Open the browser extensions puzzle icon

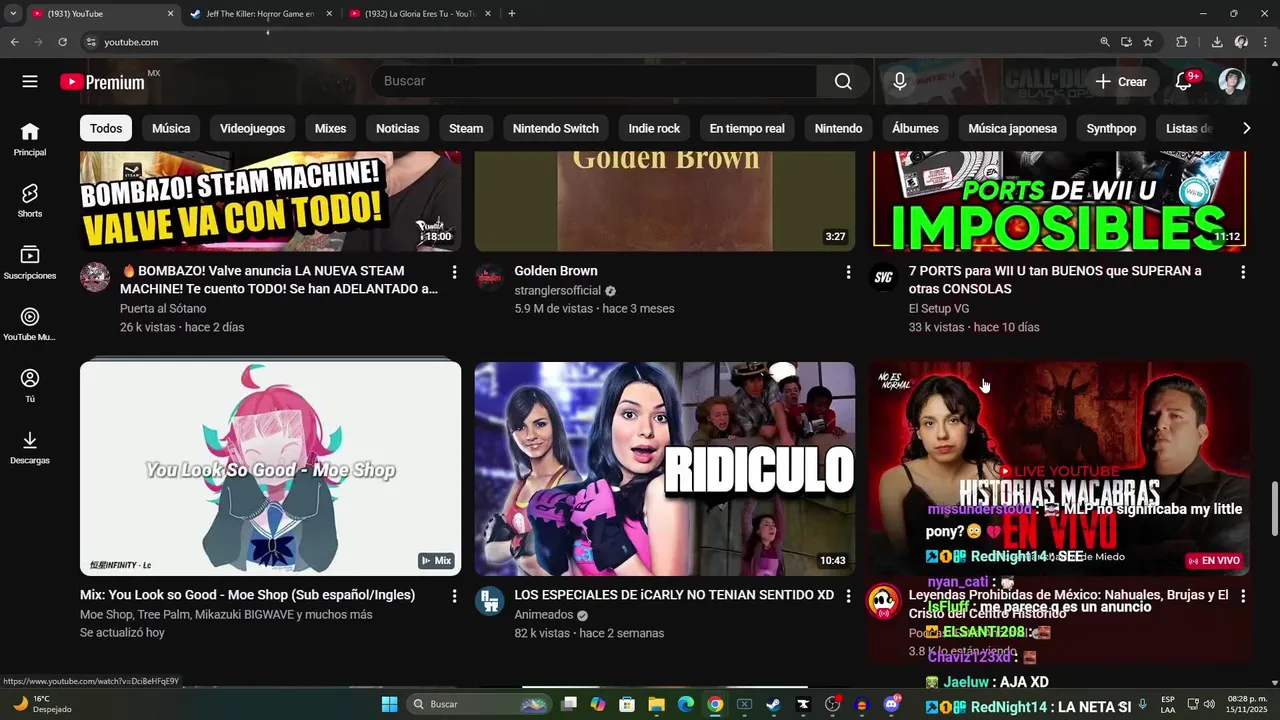(x=1181, y=42)
